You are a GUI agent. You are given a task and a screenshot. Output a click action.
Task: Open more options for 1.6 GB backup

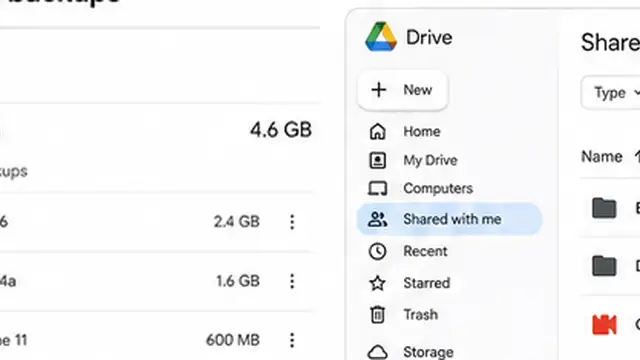point(292,281)
